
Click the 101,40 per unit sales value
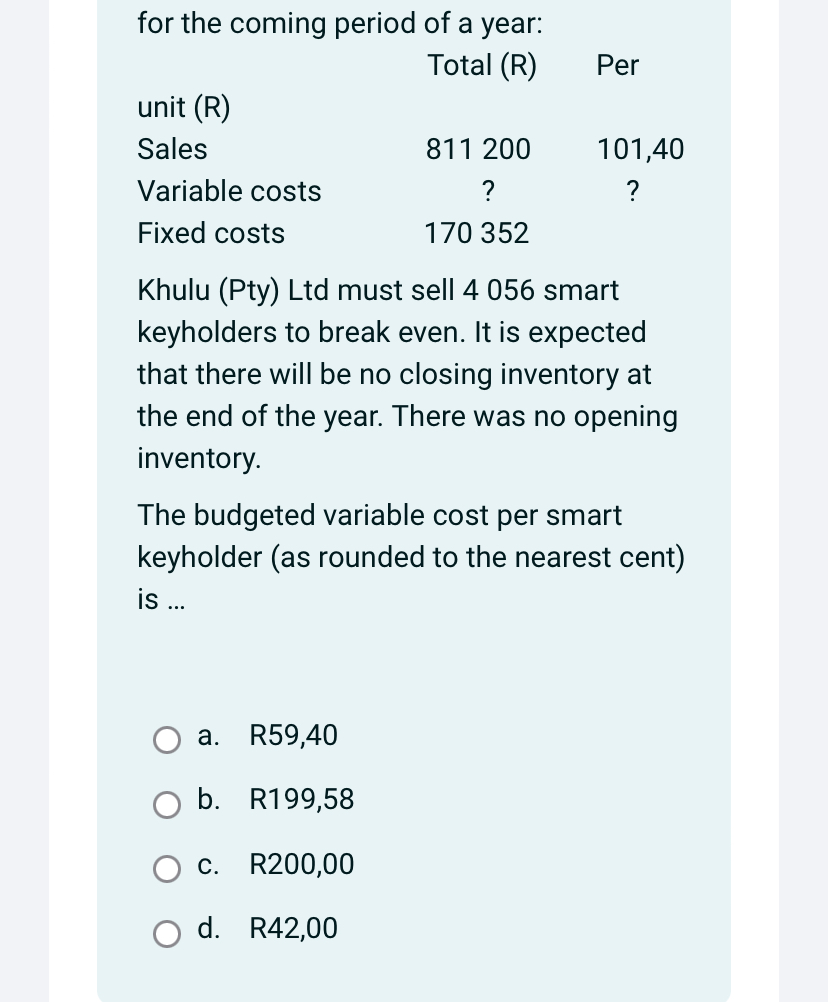tap(640, 149)
